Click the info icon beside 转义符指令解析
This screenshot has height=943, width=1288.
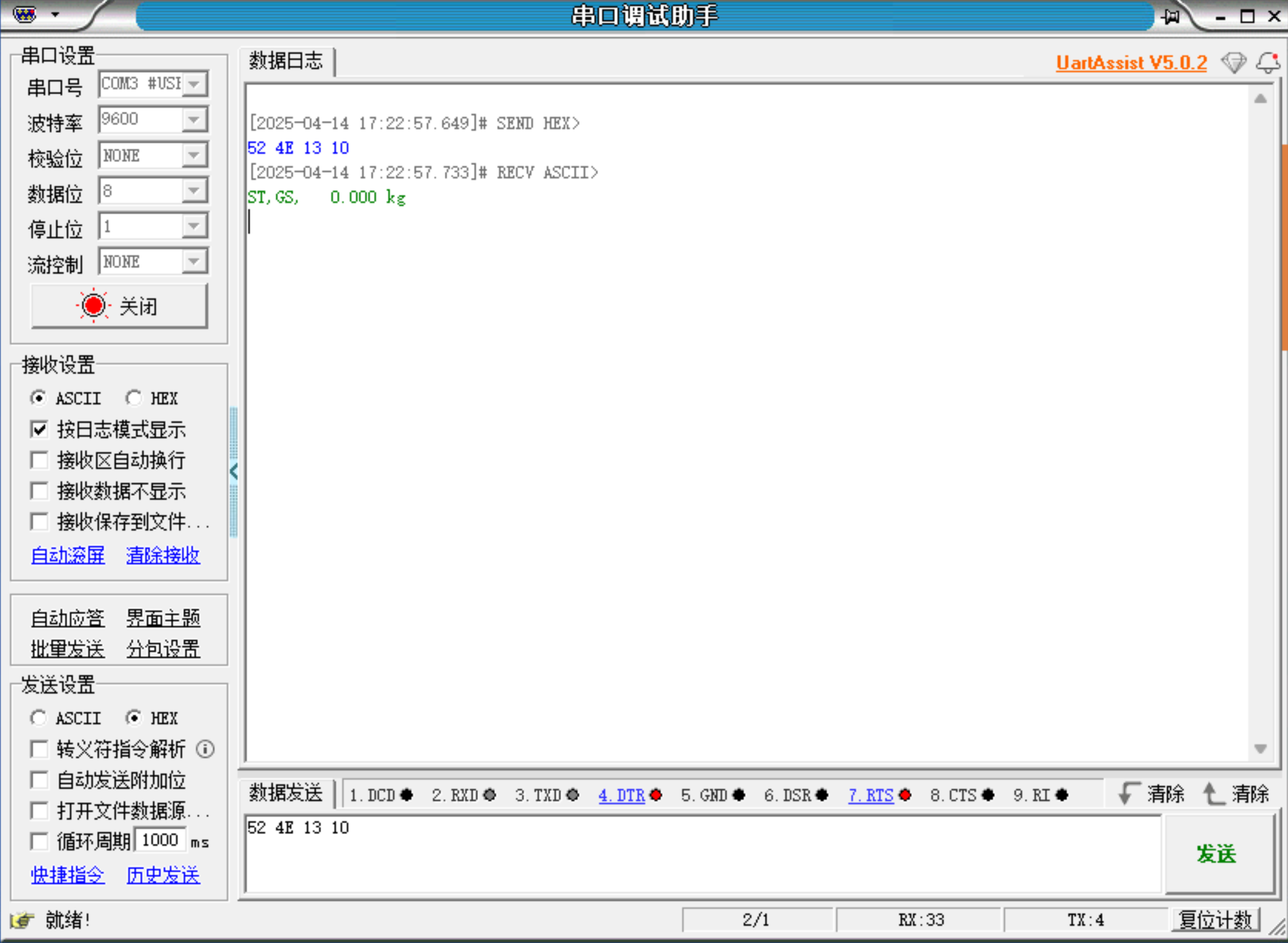[205, 749]
